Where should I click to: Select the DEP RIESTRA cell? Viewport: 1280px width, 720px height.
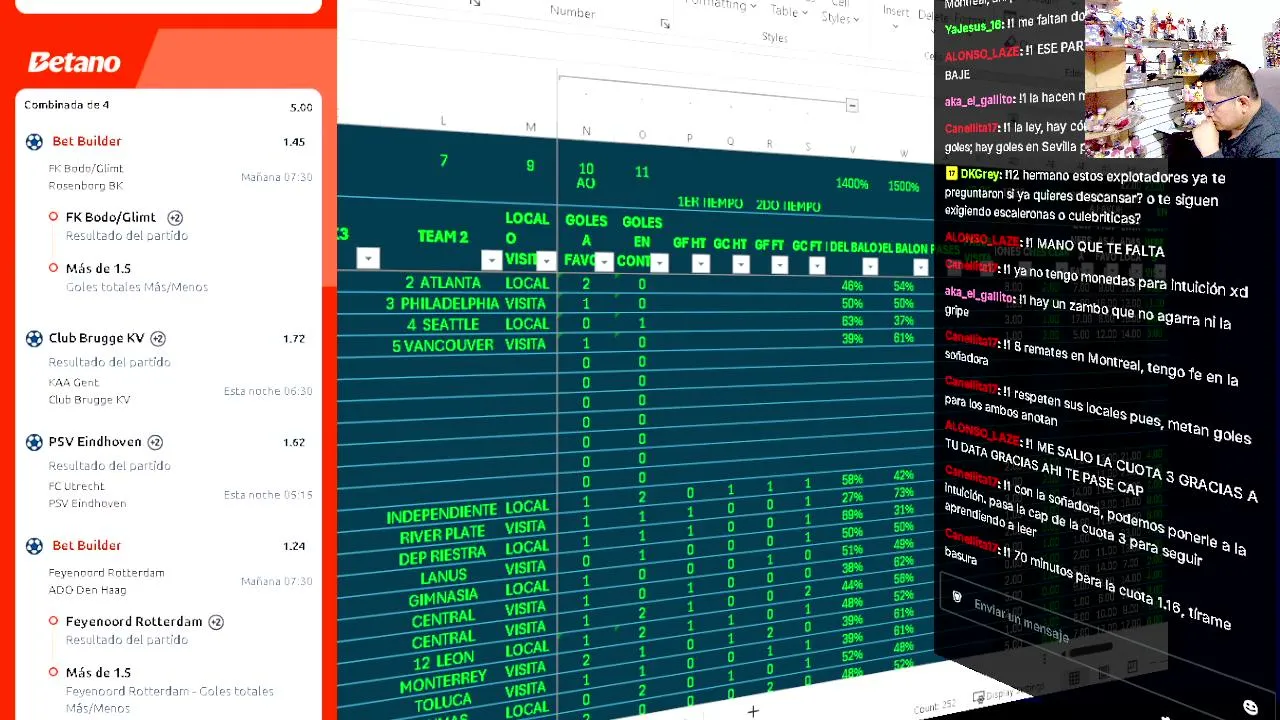click(x=442, y=557)
